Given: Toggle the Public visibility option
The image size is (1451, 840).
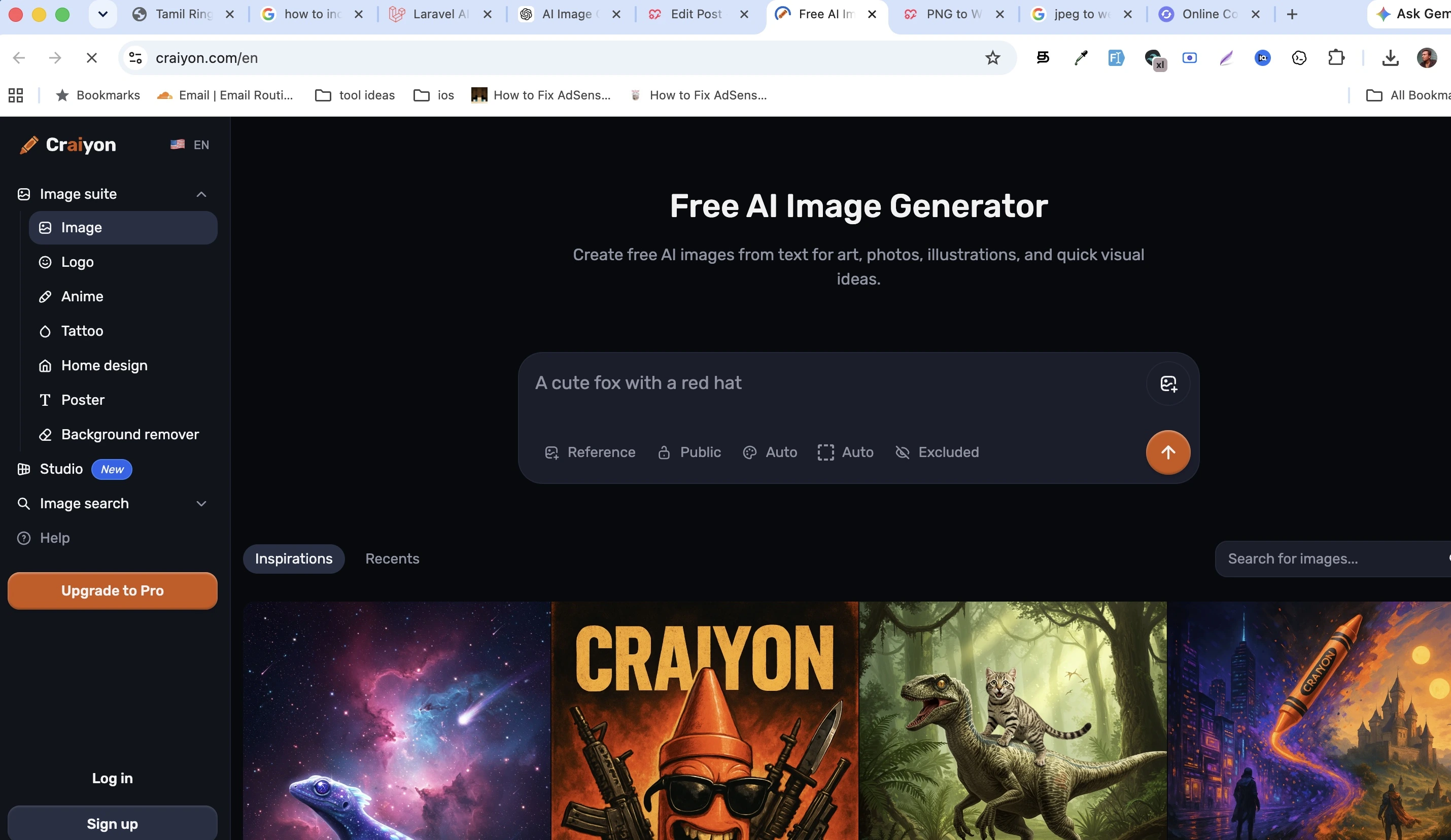Looking at the screenshot, I should [x=689, y=452].
